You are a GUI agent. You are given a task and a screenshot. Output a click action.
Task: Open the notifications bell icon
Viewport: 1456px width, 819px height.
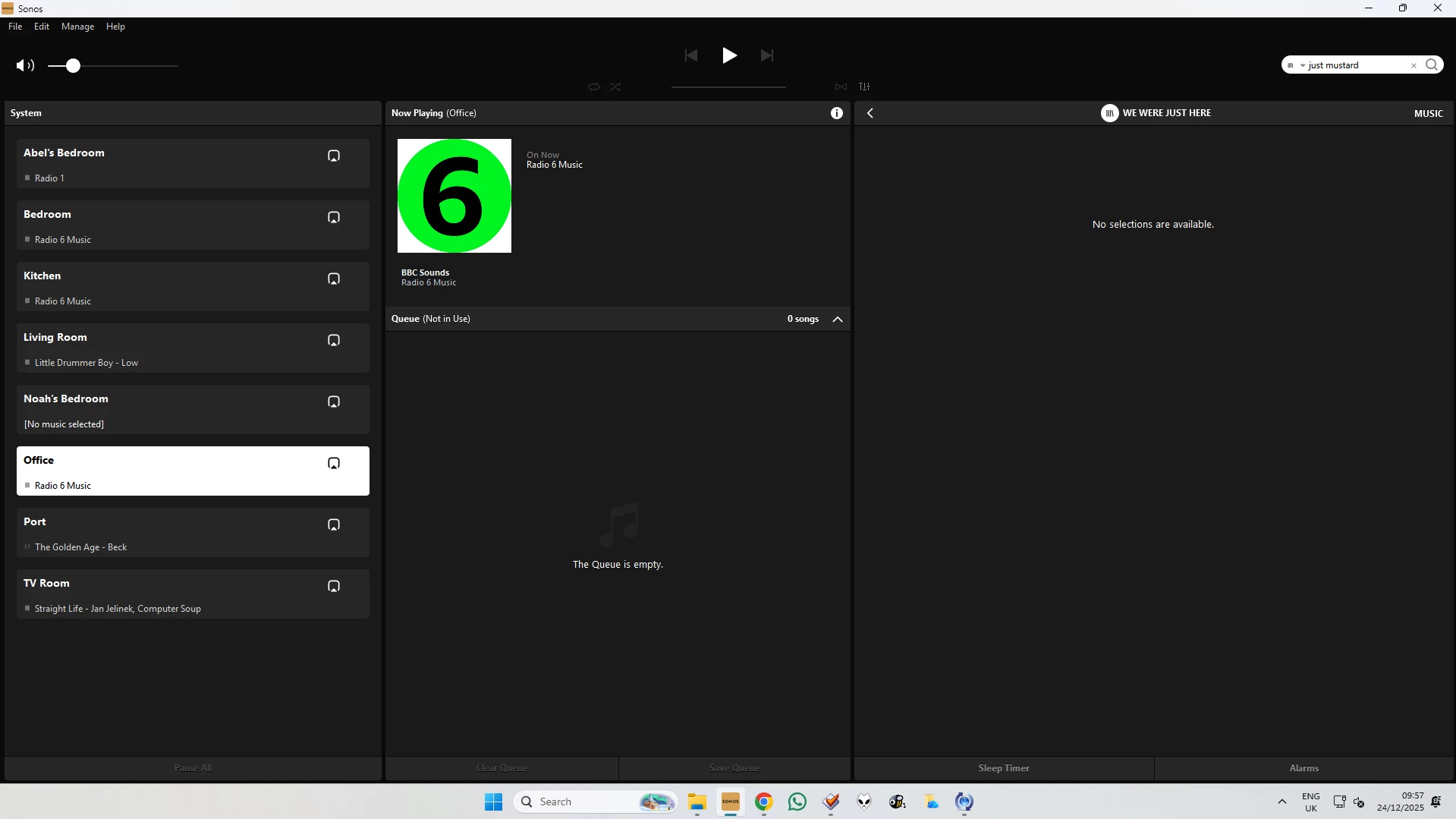1436,802
